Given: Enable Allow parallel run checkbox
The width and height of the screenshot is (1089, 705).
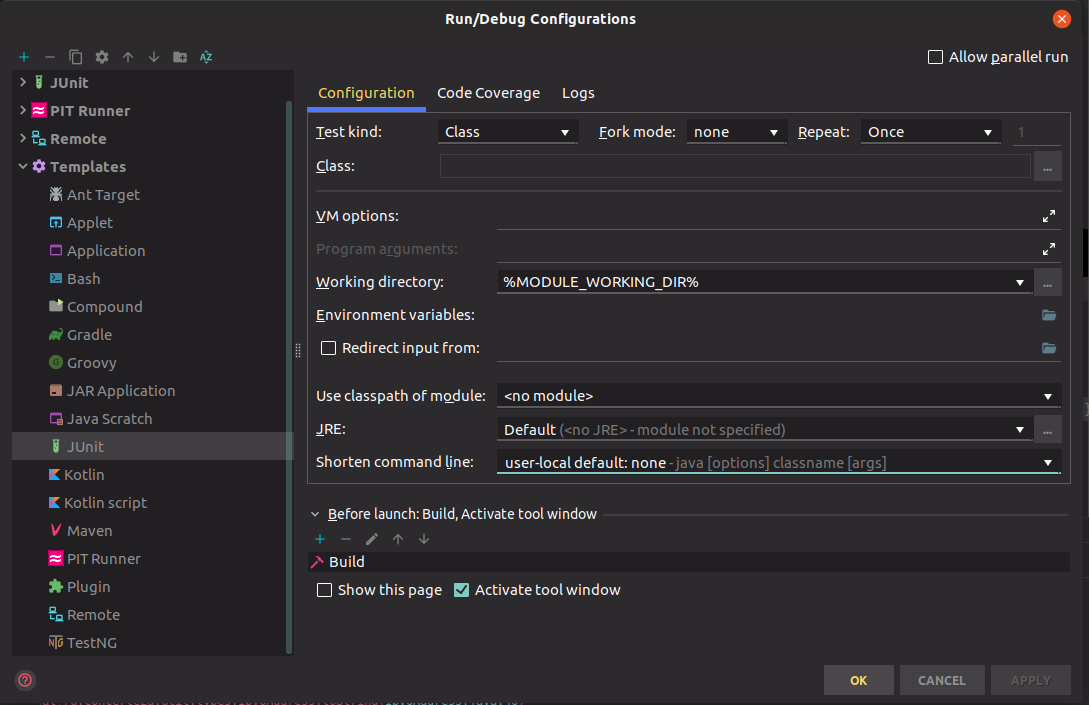Looking at the screenshot, I should tap(936, 57).
